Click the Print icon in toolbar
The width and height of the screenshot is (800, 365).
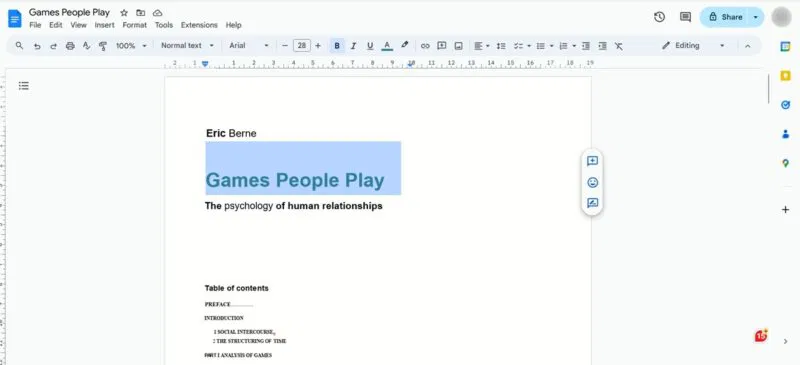click(70, 46)
